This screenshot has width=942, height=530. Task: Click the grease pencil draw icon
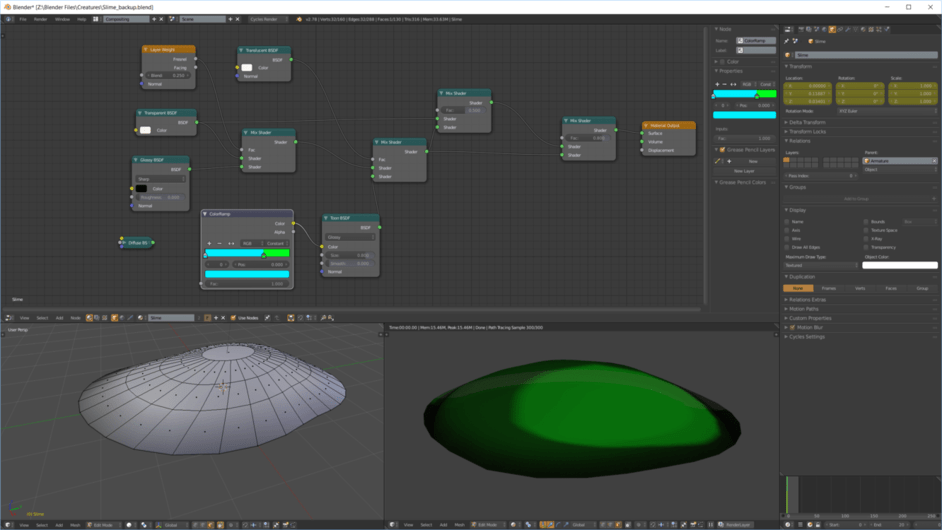pyautogui.click(x=717, y=161)
